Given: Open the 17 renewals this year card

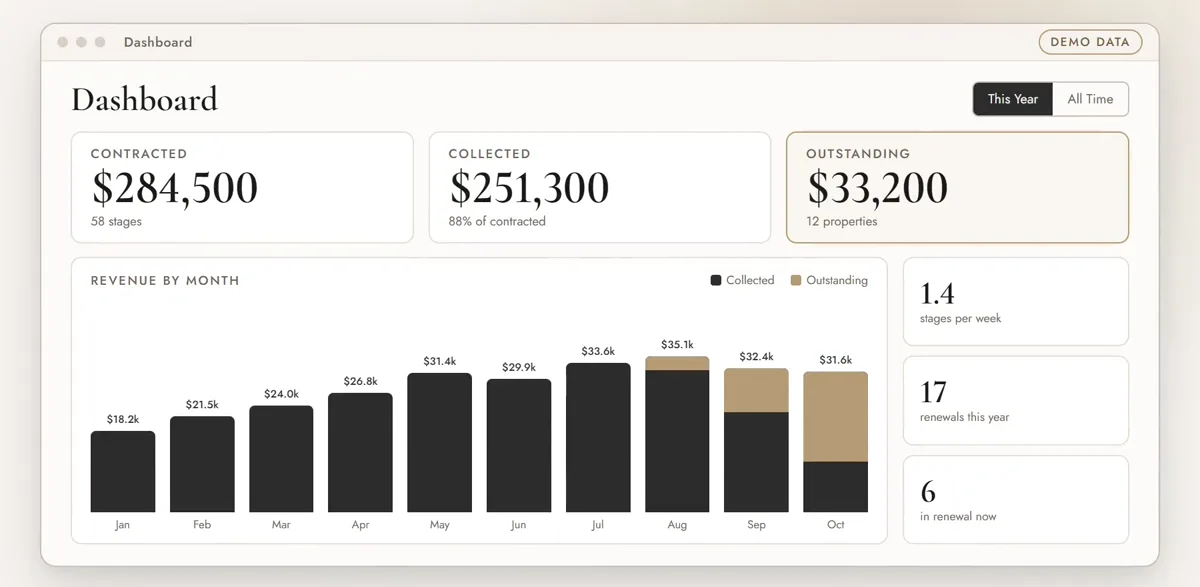Looking at the screenshot, I should coord(1016,400).
